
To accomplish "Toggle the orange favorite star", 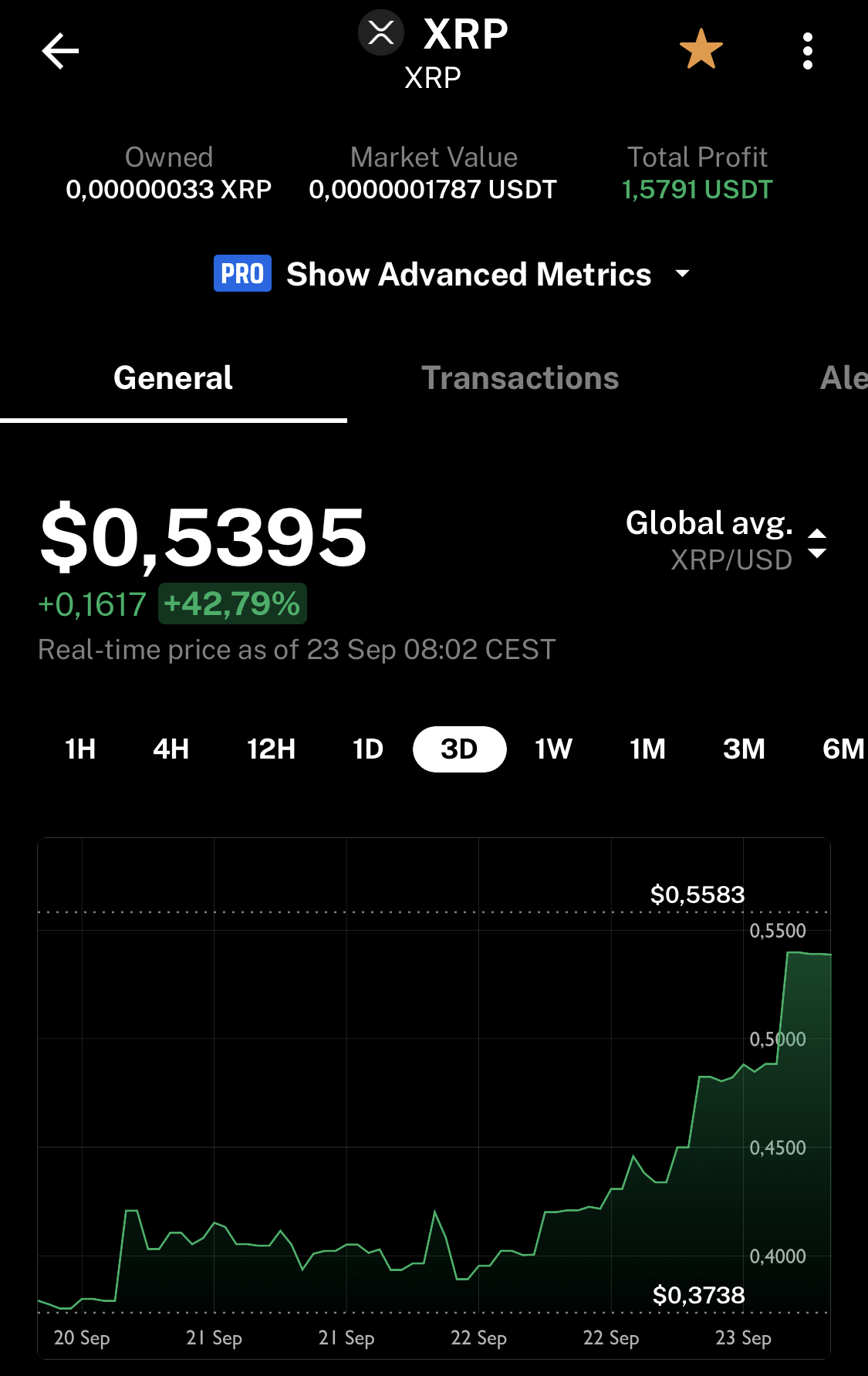I will click(x=701, y=49).
